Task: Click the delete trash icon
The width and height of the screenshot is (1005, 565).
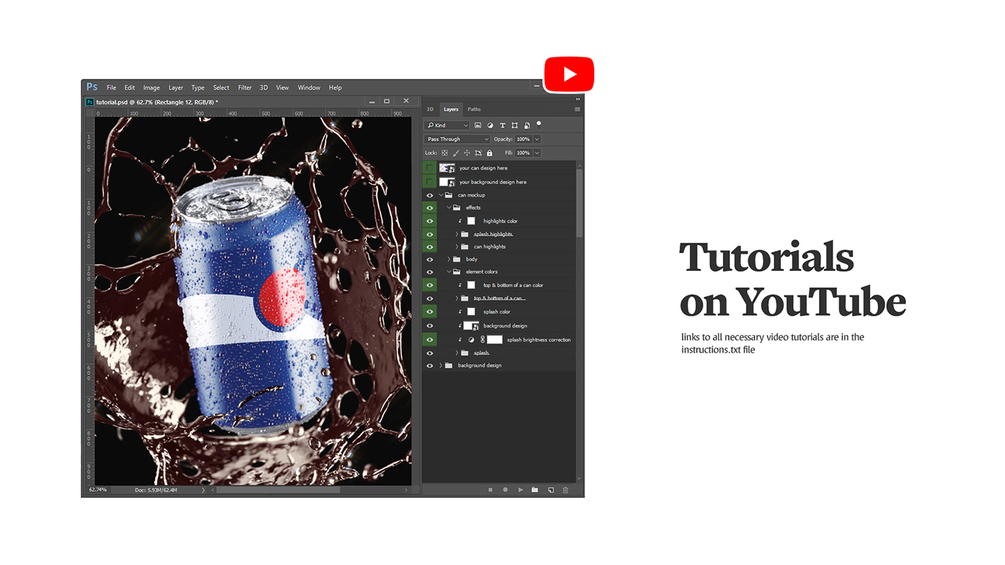Action: [x=565, y=490]
